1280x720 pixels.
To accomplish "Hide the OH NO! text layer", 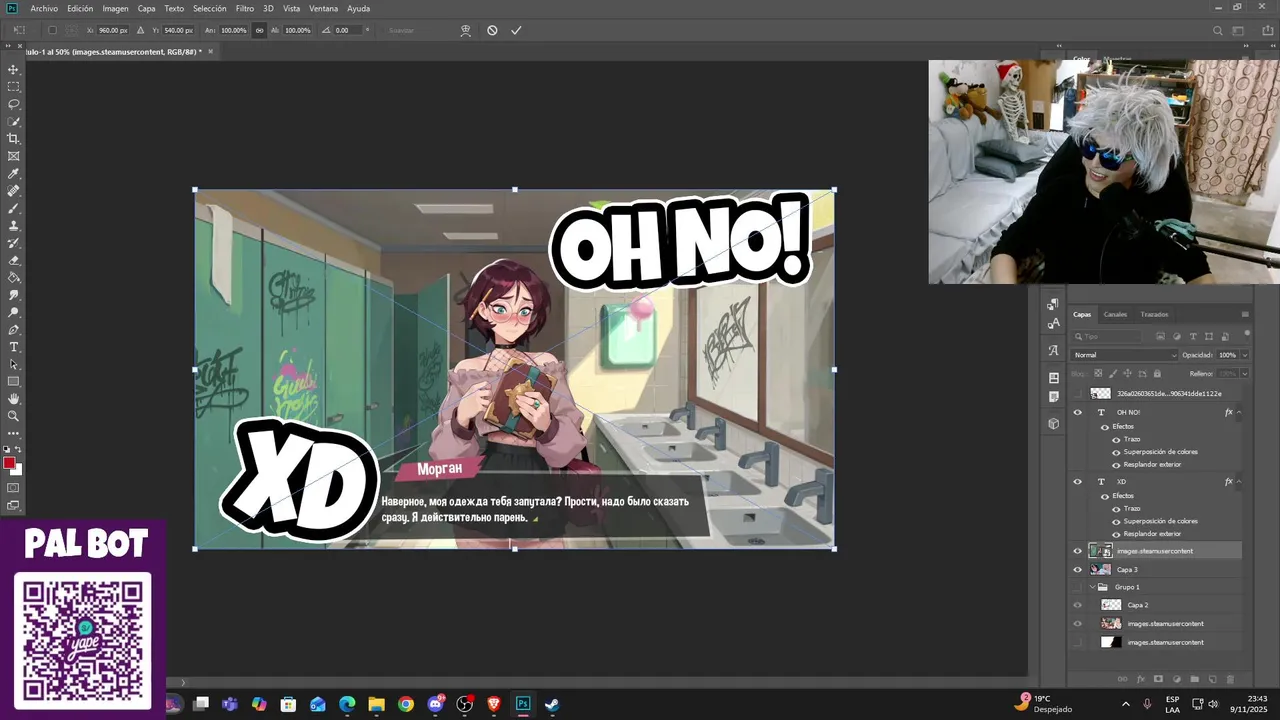I will [1077, 412].
